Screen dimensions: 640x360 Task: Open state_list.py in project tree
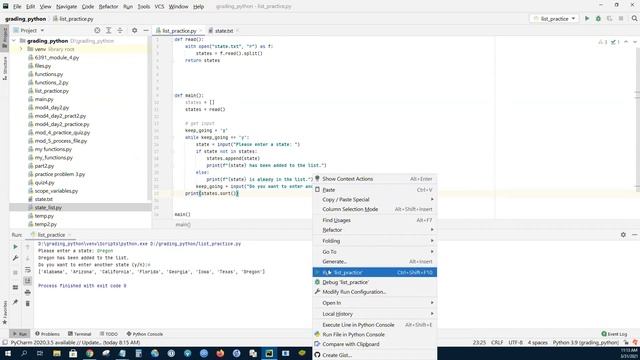[48, 207]
